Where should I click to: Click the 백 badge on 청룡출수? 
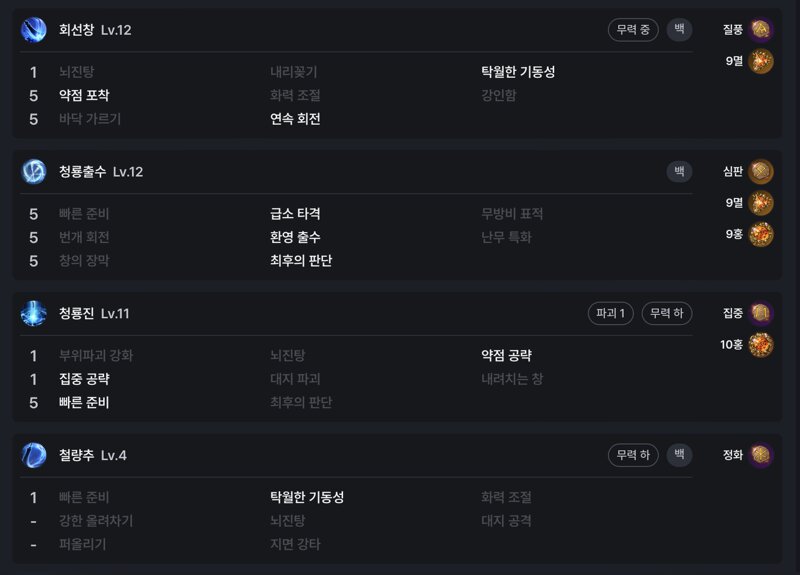coord(680,171)
